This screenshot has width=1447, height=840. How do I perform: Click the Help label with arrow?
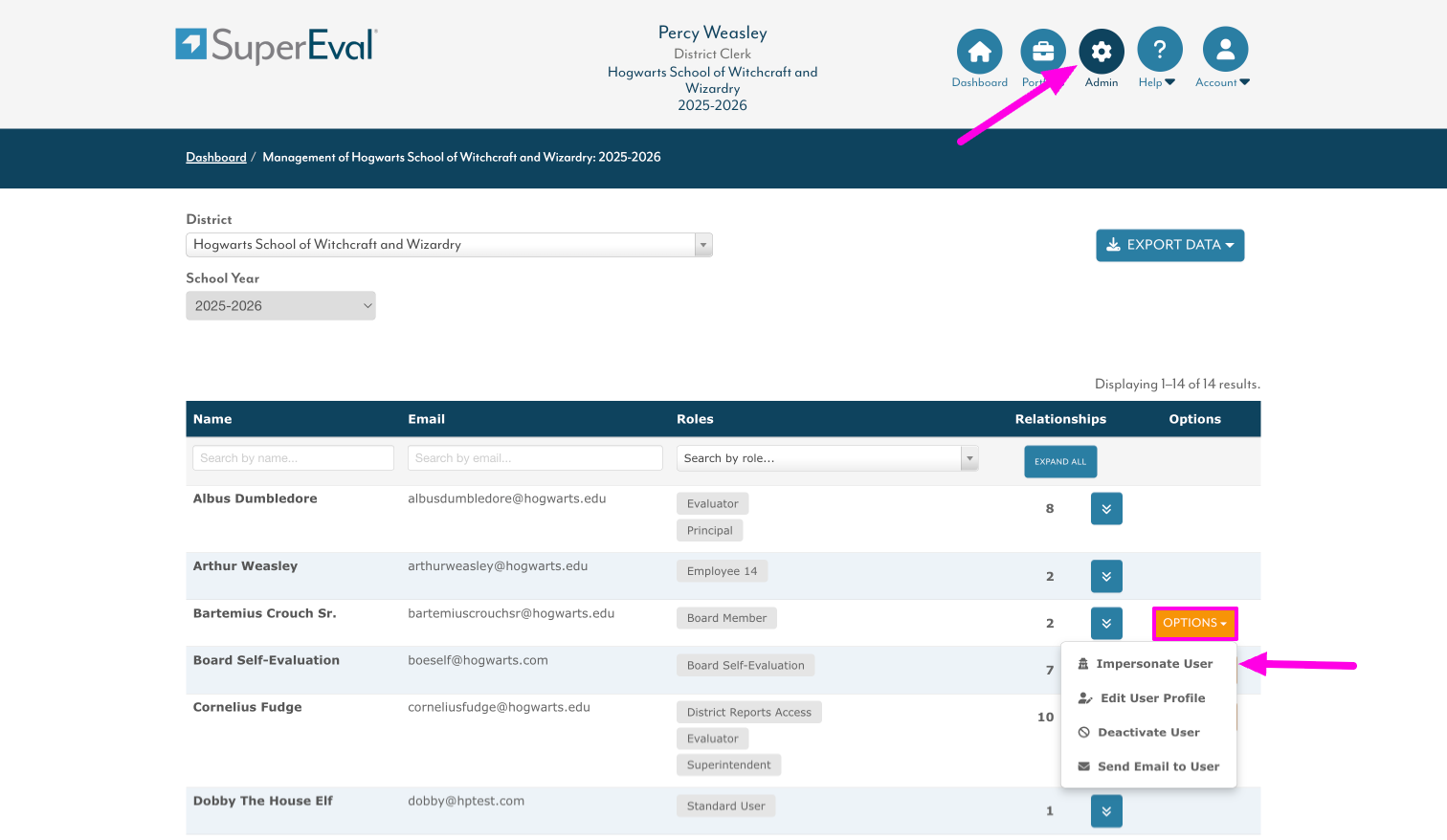click(1156, 82)
